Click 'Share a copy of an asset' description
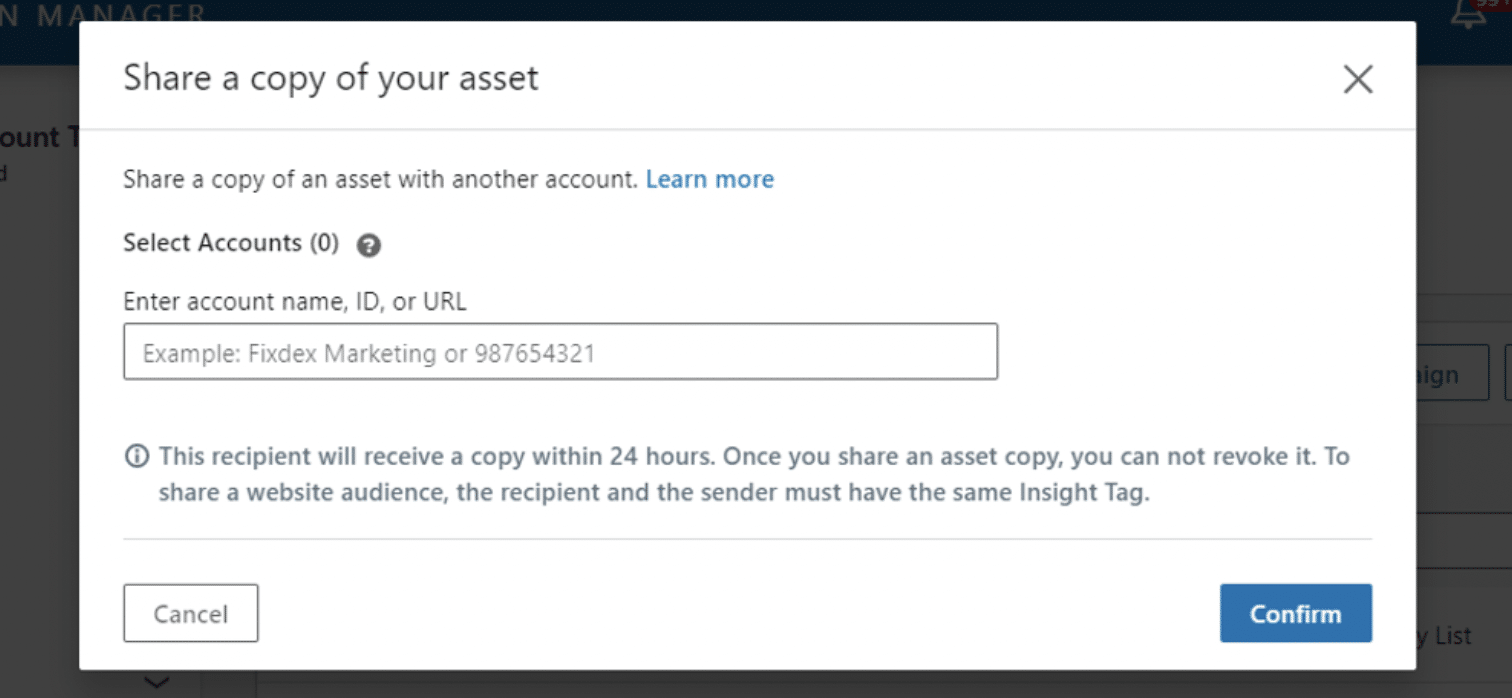This screenshot has width=1512, height=698. 380,179
